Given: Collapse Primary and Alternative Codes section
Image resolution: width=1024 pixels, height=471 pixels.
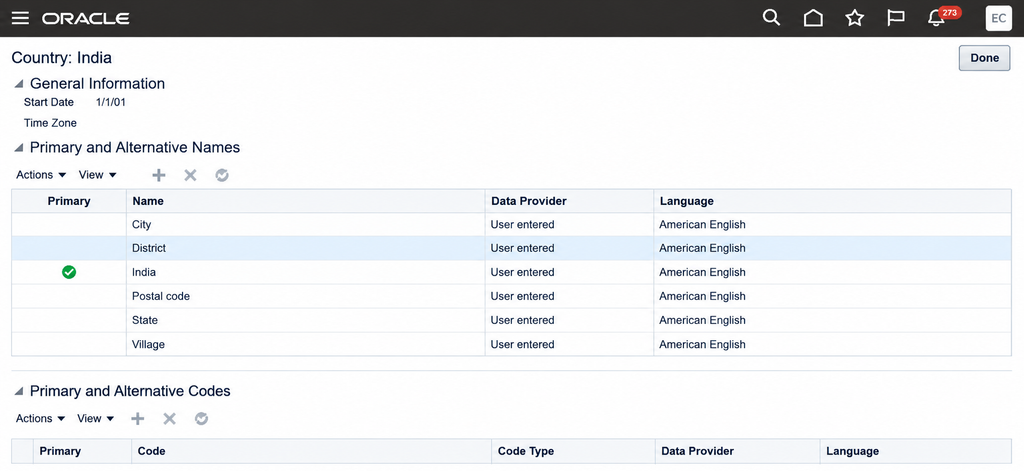Looking at the screenshot, I should click(19, 392).
